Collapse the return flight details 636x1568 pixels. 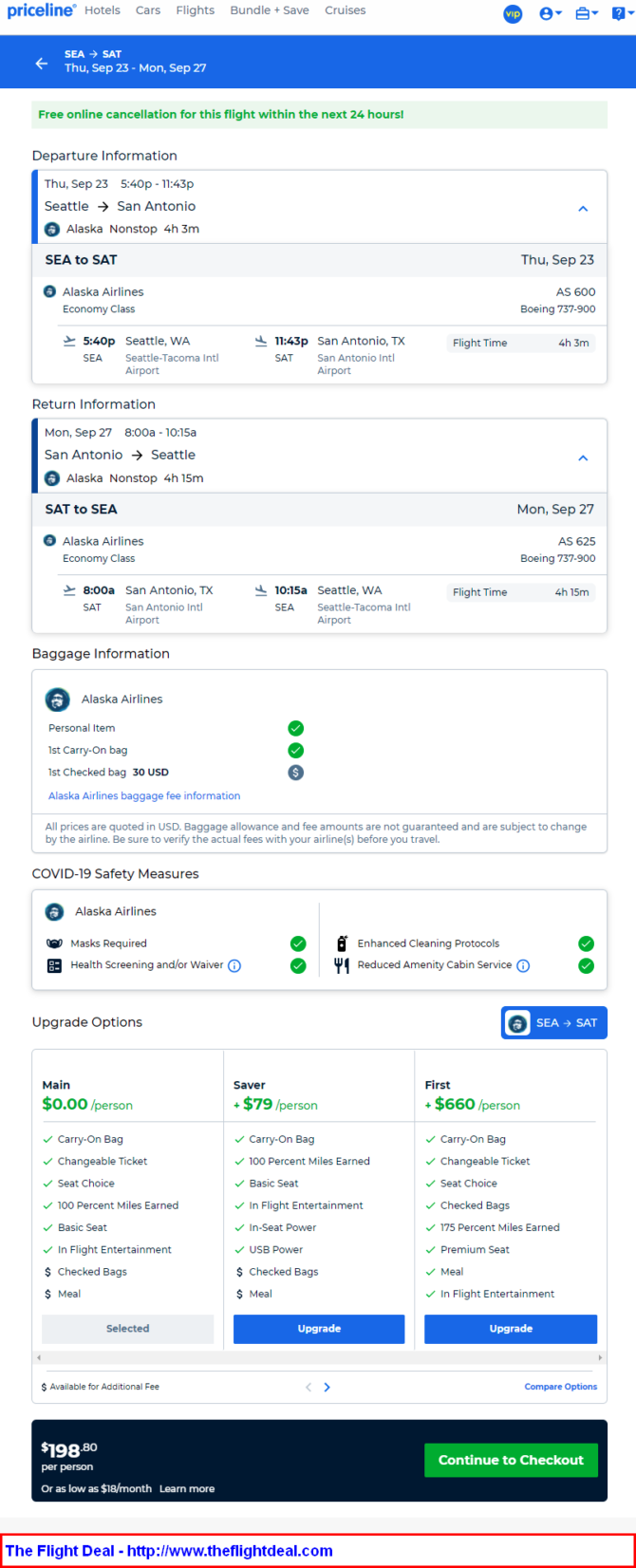[583, 457]
